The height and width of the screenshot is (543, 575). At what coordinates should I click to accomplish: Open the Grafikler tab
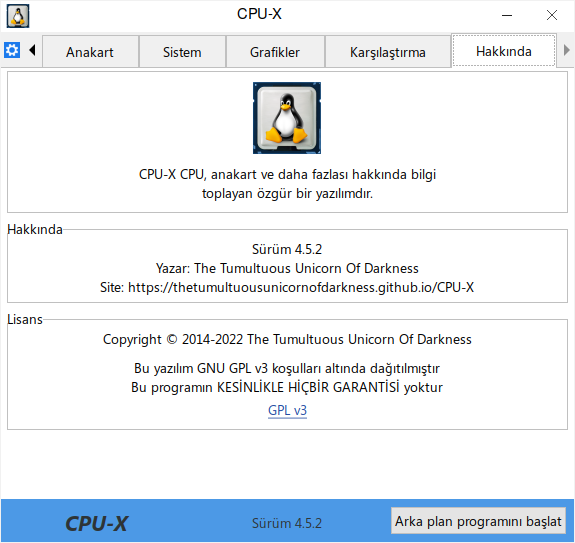tap(275, 52)
